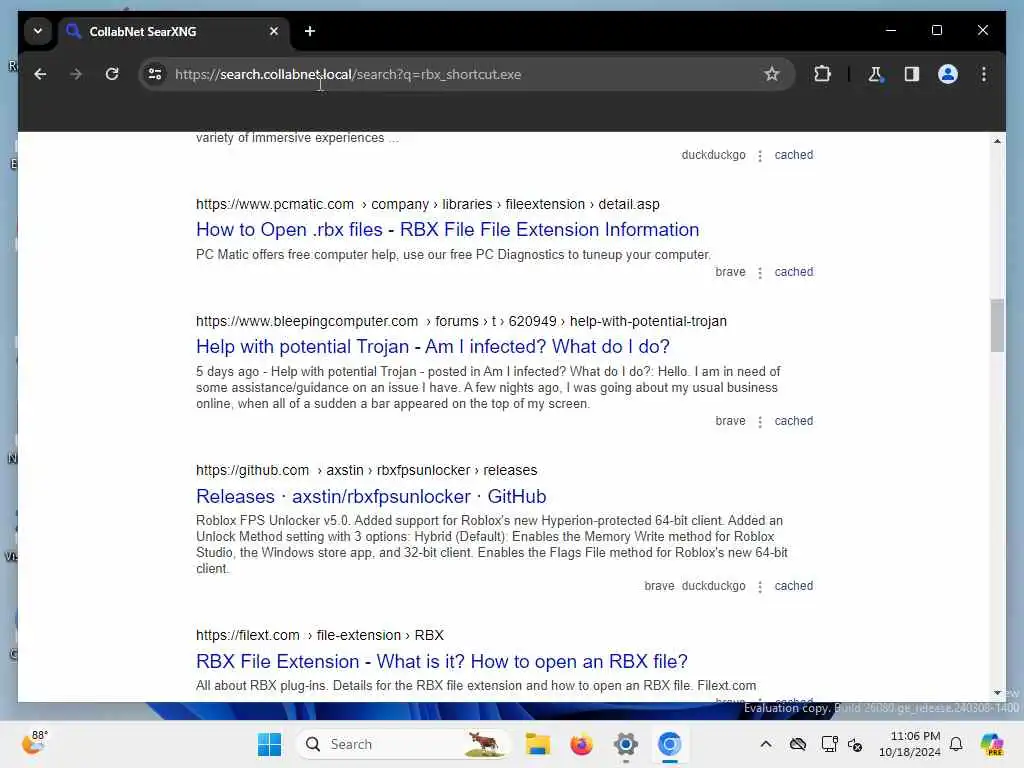Show hidden system tray icons chevron
The width and height of the screenshot is (1024, 768).
click(766, 744)
